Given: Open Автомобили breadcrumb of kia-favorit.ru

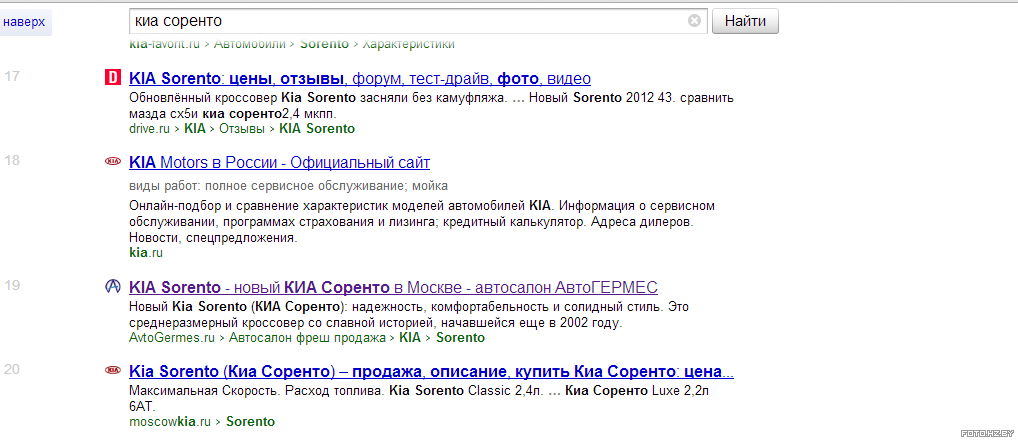Looking at the screenshot, I should [250, 44].
